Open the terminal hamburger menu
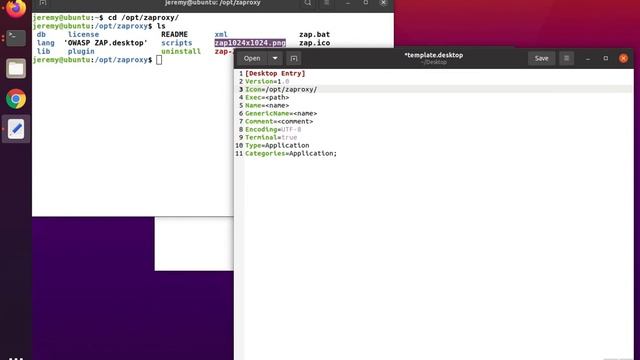This screenshot has width=640, height=360. point(327,3)
